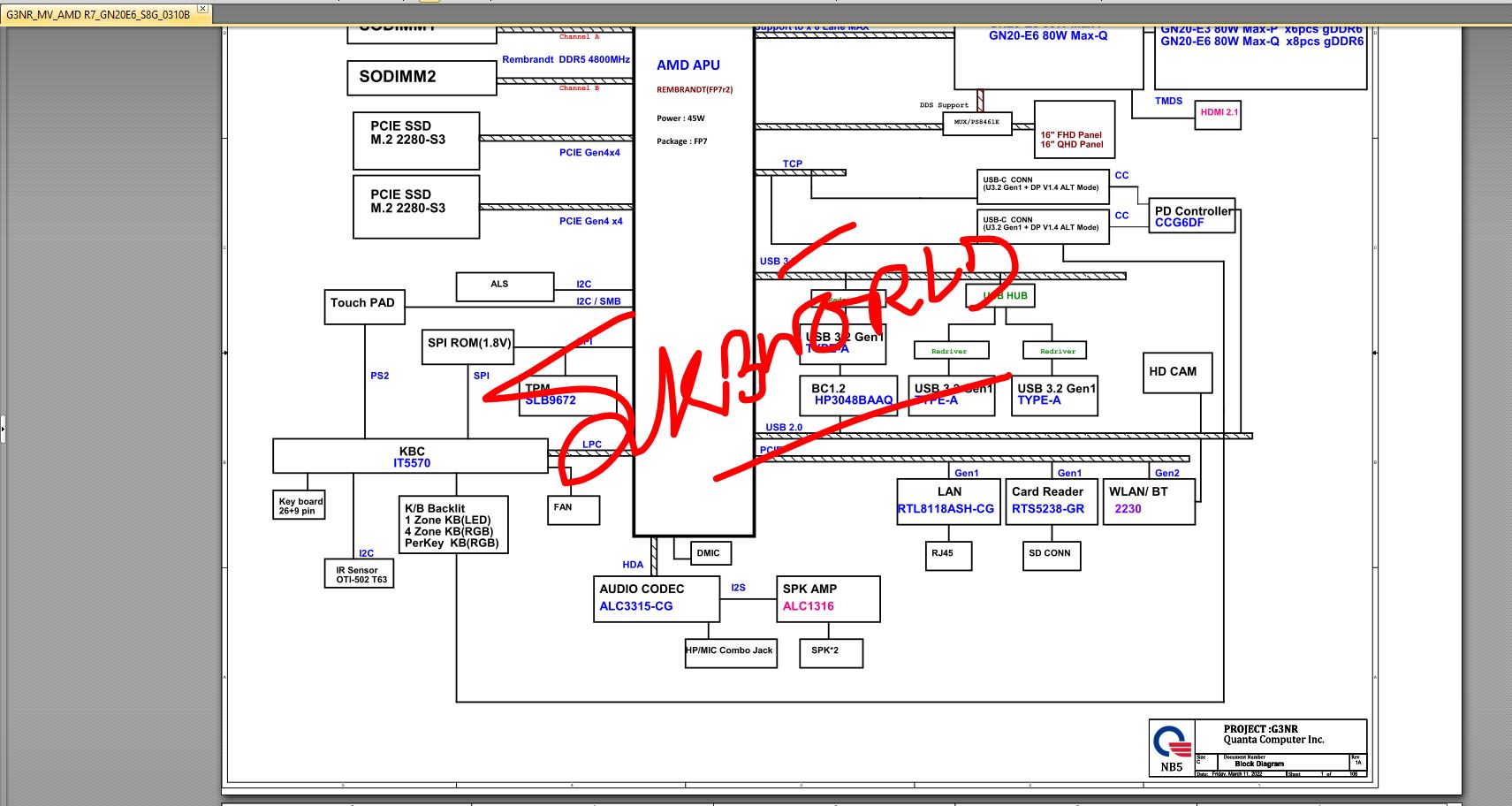Select the CCG6DF part number
The image size is (1512, 806).
tap(1179, 223)
